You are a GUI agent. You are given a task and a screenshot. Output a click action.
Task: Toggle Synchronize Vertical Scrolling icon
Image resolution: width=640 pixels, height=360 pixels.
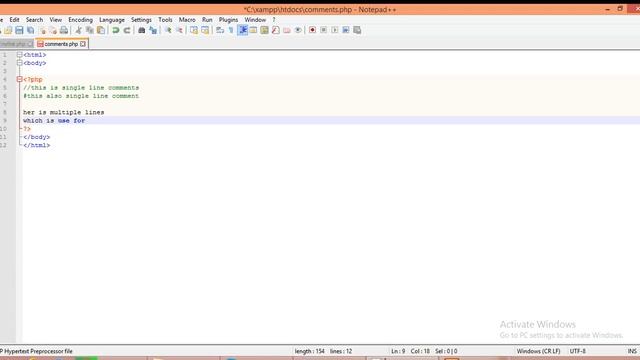[x=194, y=30]
